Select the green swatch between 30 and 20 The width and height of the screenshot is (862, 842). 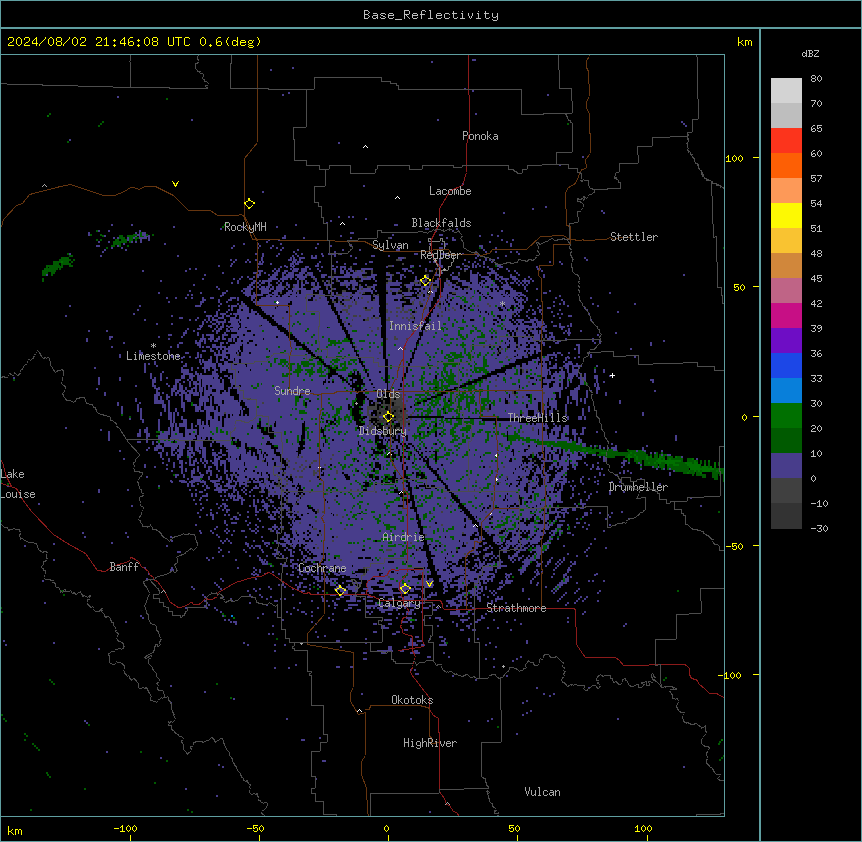click(x=786, y=416)
